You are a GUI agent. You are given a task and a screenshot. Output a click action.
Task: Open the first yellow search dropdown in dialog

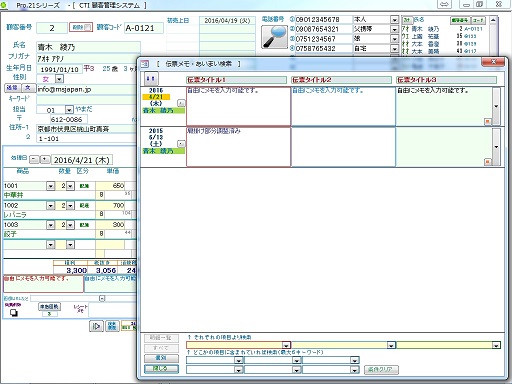point(286,345)
